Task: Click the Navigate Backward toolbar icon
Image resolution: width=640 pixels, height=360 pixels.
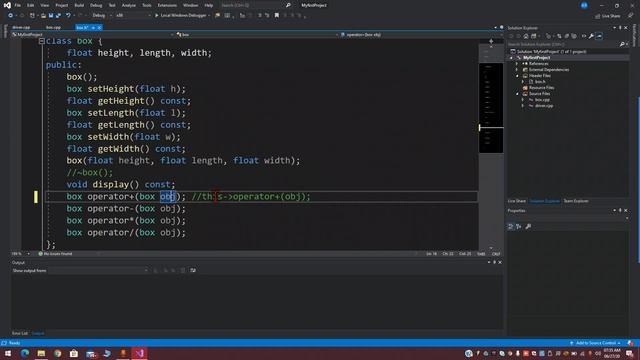Action: [x=10, y=16]
